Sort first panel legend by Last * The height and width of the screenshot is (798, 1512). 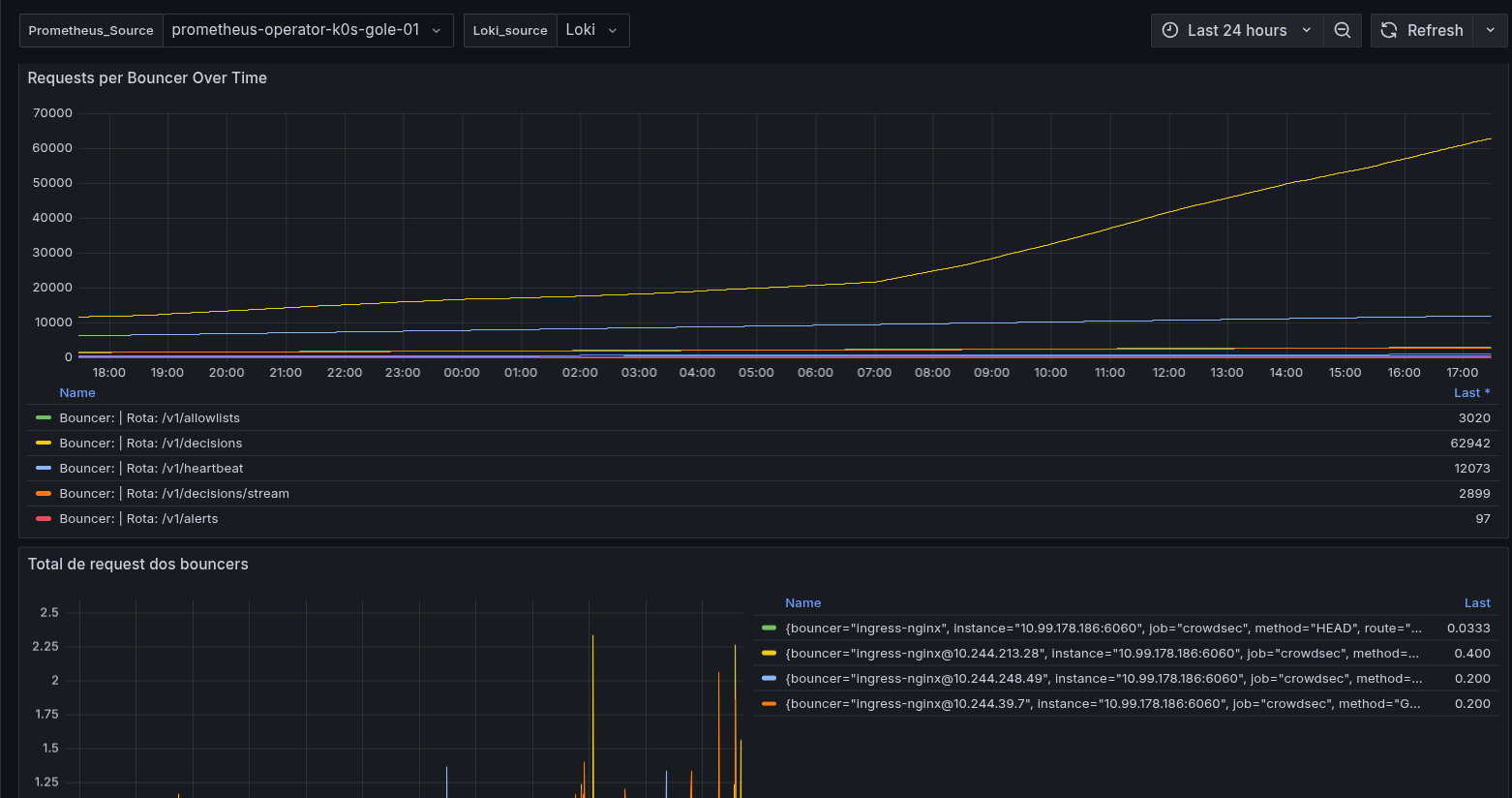(x=1472, y=393)
